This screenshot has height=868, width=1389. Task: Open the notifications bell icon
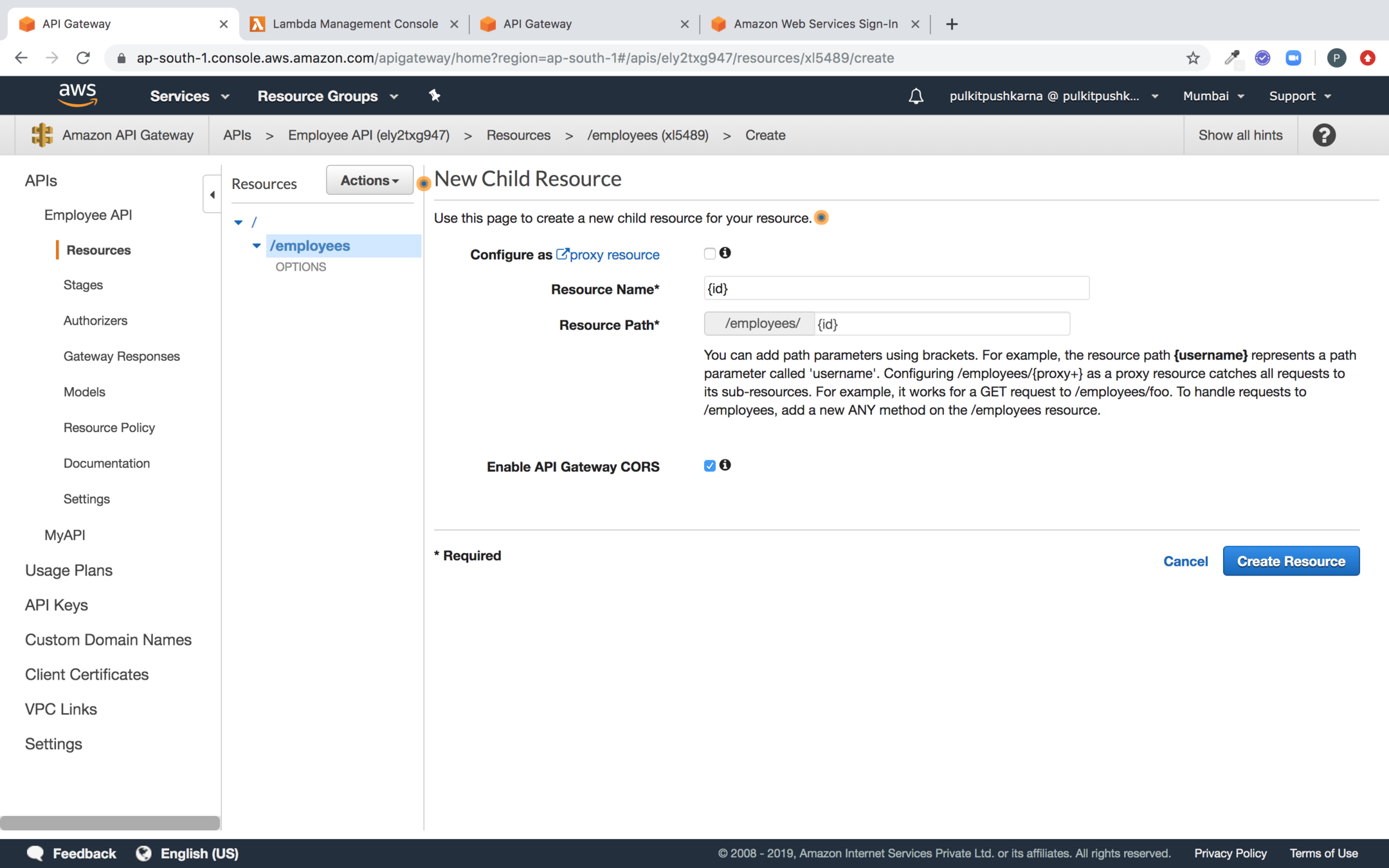(x=916, y=96)
